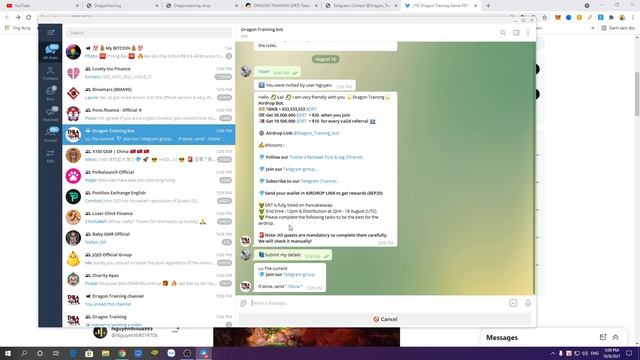Open the chat three-dot options menu
Viewport: 640px width, 360px height.
pyautogui.click(x=528, y=33)
